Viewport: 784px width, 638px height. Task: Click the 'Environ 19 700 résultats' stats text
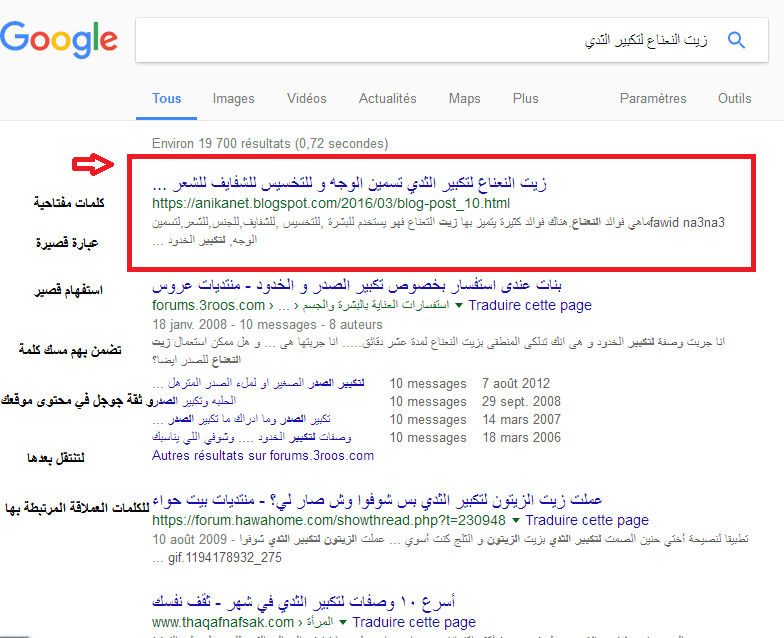pyautogui.click(x=270, y=144)
